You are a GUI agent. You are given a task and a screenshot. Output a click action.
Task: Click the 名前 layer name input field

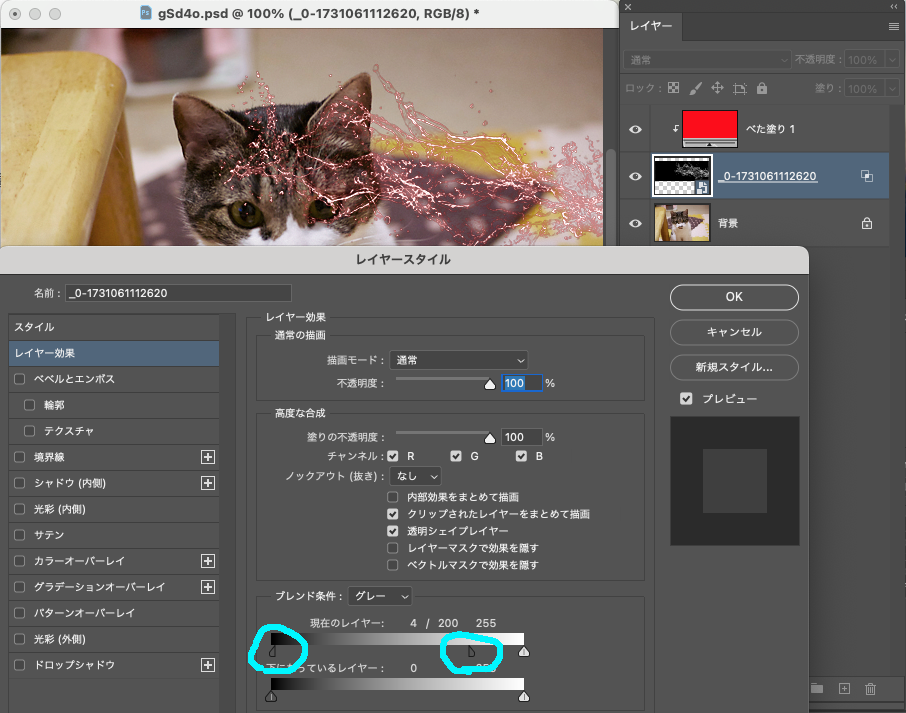coord(178,293)
